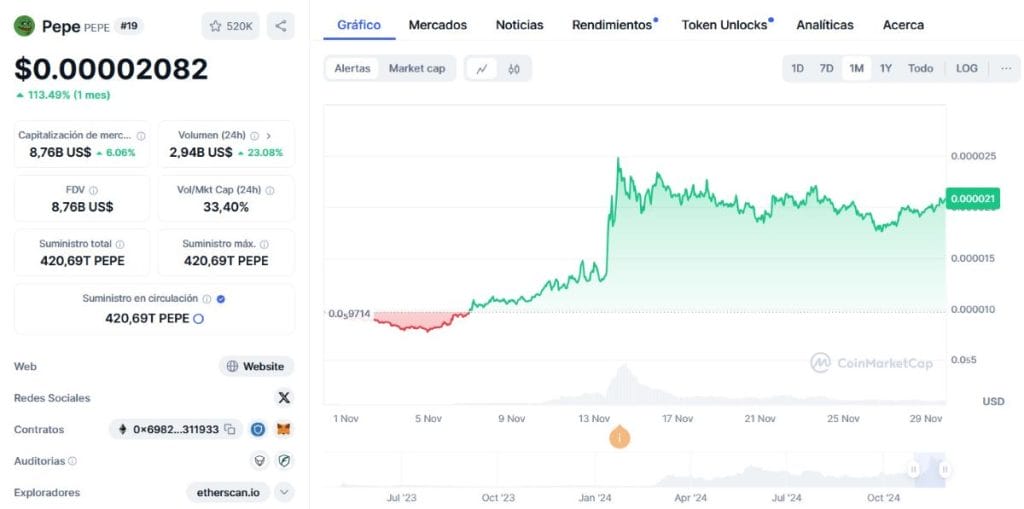Screen dimensions: 1024x509
Task: Click the share icon button
Action: click(x=281, y=26)
